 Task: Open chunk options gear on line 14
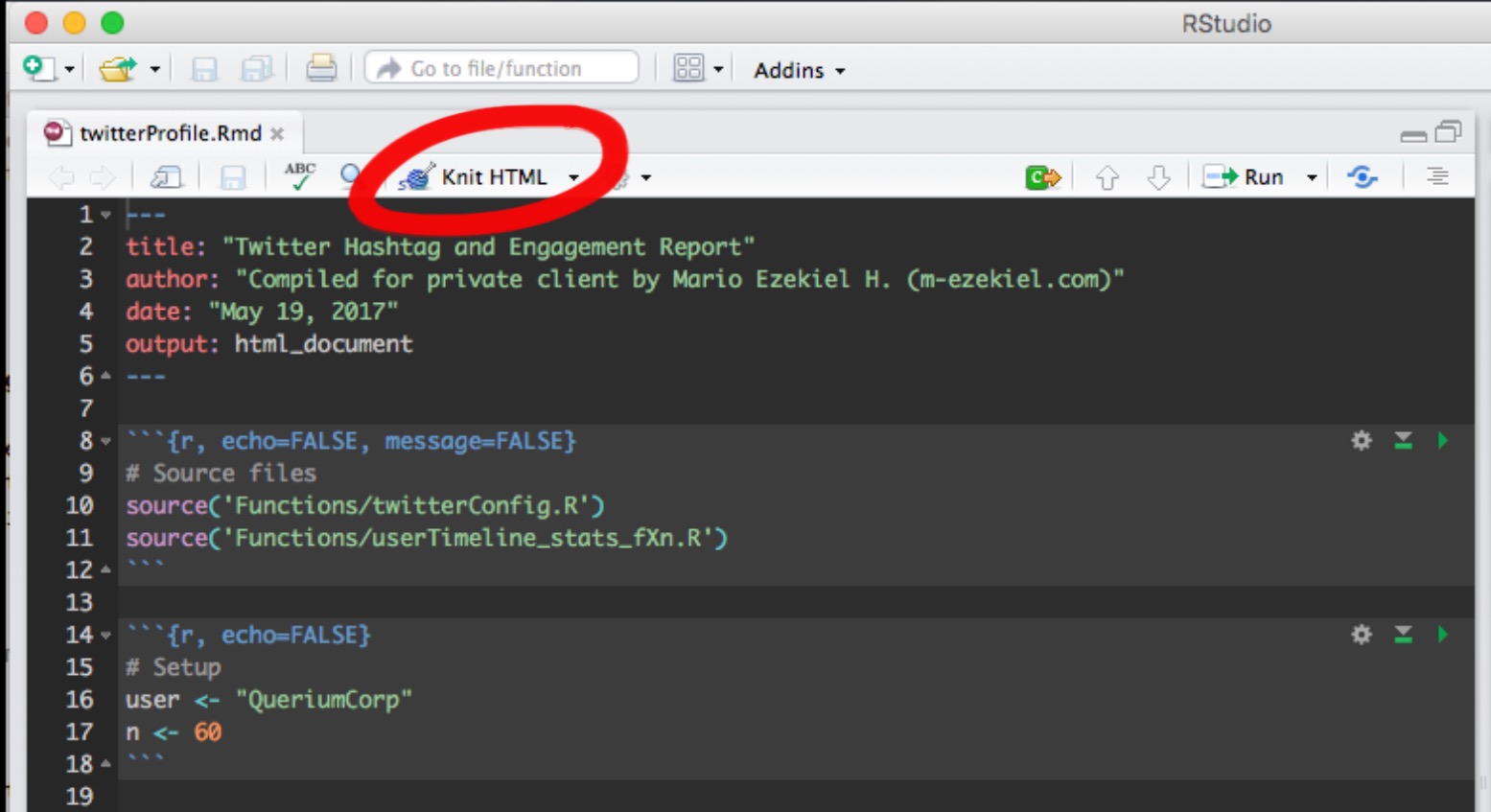click(1362, 635)
